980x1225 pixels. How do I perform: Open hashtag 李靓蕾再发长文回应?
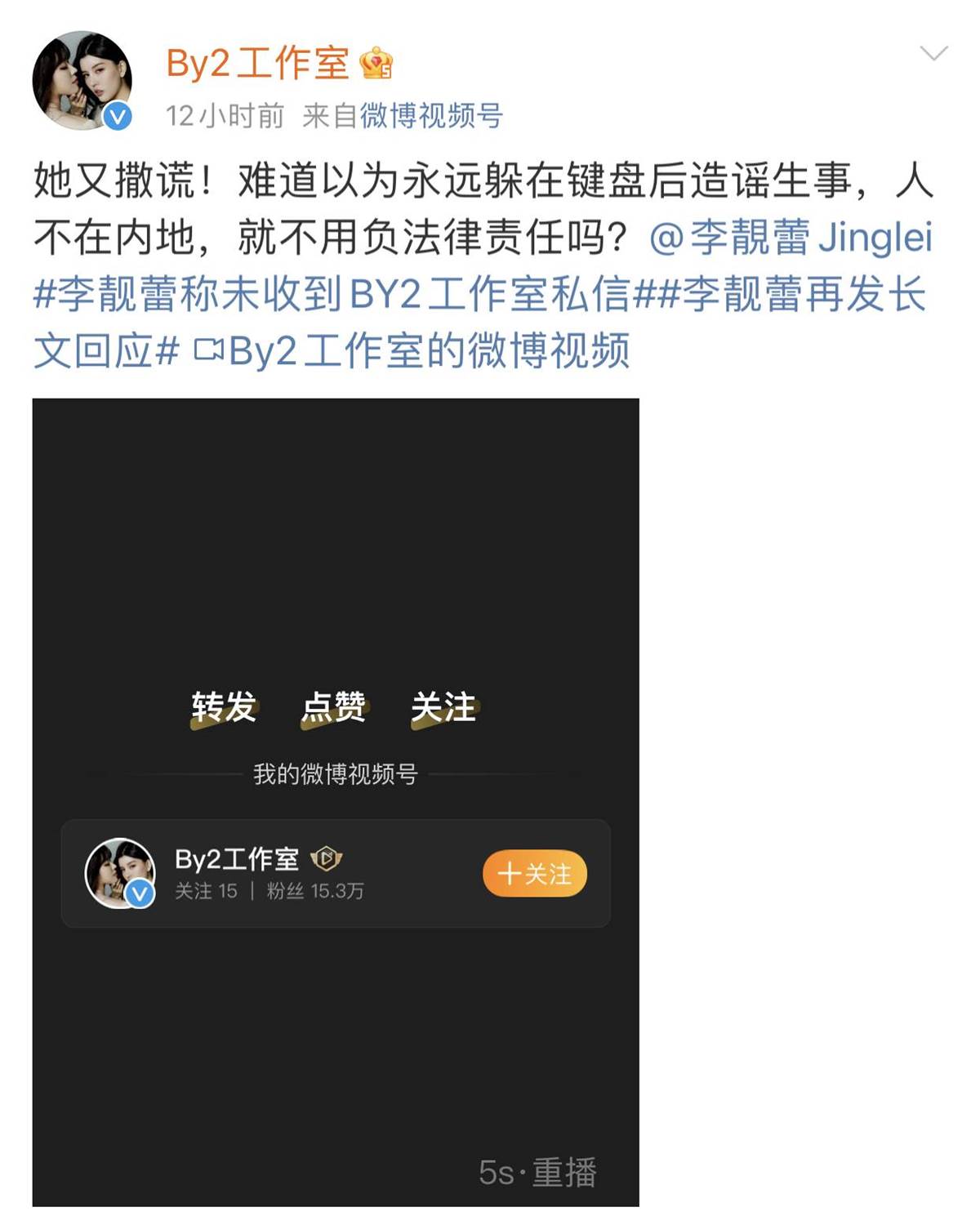pos(479,323)
